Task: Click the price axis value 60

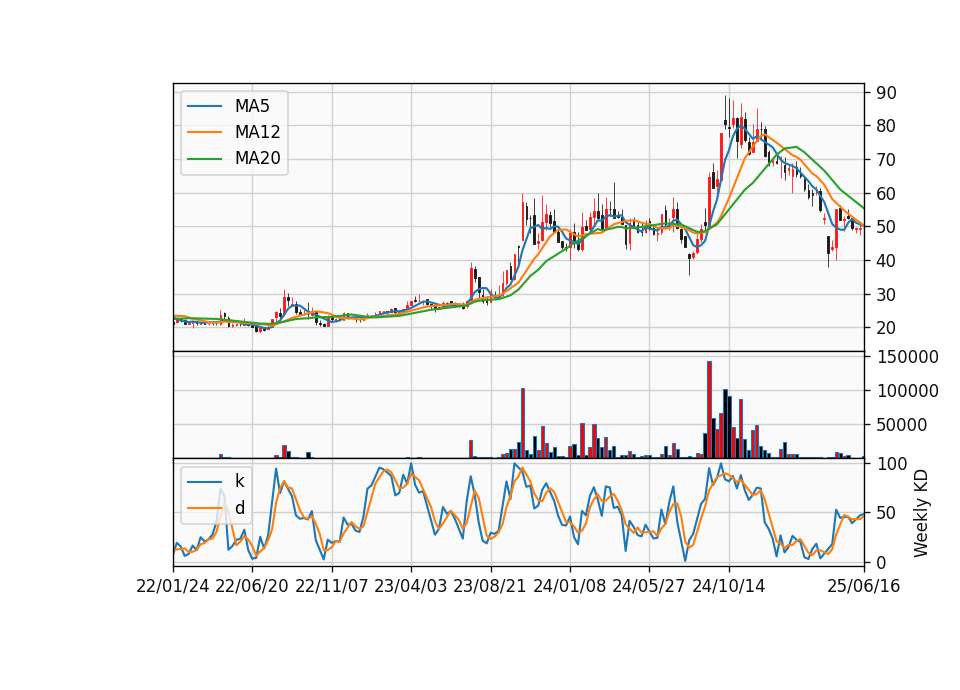Action: click(887, 193)
